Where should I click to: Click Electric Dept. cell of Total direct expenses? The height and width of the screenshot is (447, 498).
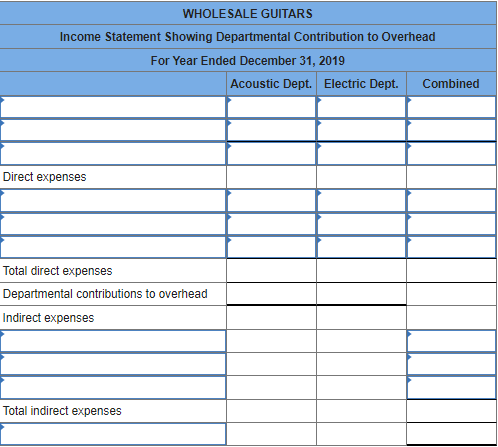(x=361, y=271)
